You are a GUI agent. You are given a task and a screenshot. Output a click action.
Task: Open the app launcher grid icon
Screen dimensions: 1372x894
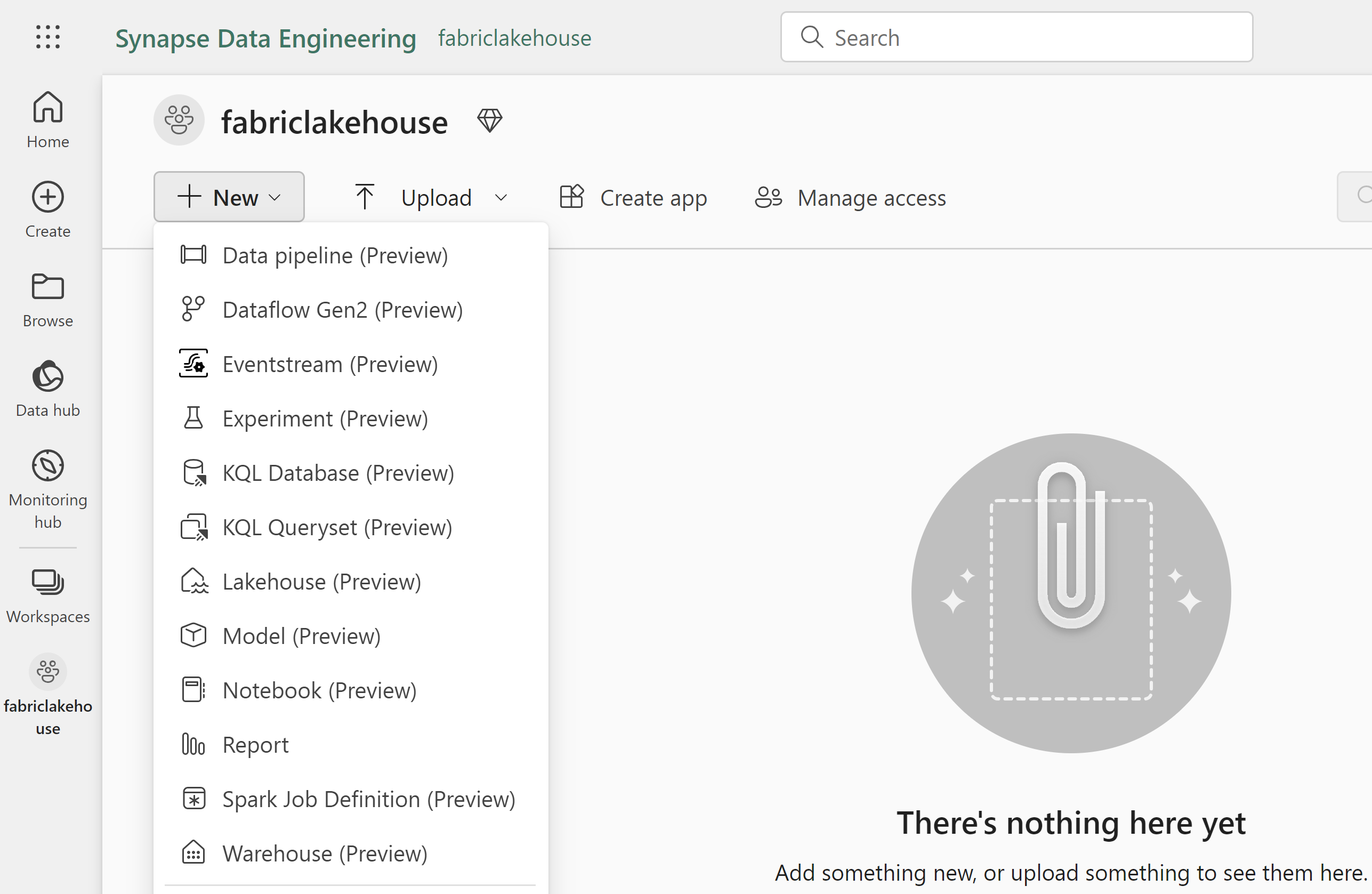pos(48,37)
